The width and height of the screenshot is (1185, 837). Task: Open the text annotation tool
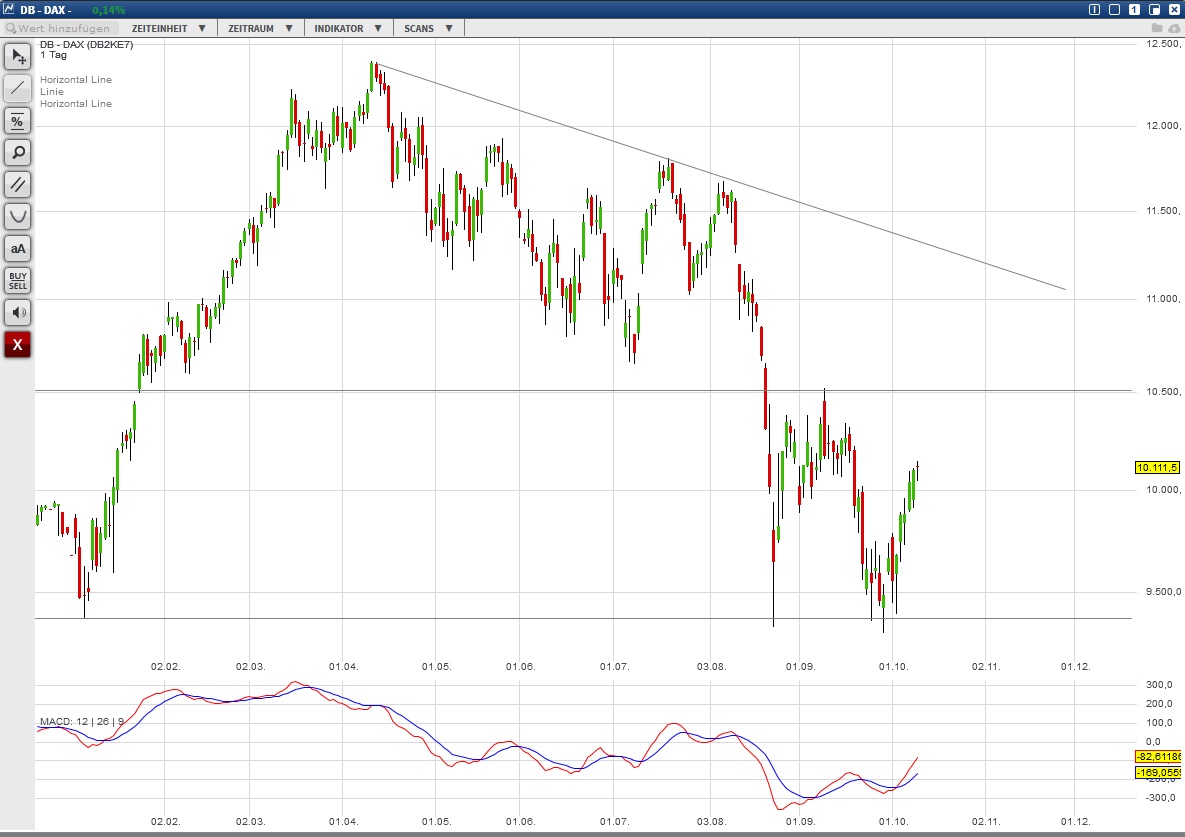point(16,248)
